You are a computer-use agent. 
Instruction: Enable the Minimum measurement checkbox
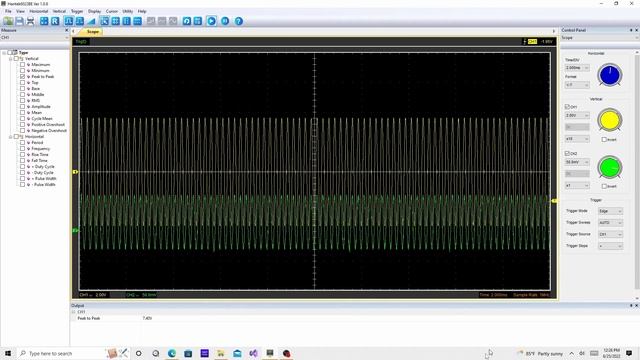(x=23, y=71)
